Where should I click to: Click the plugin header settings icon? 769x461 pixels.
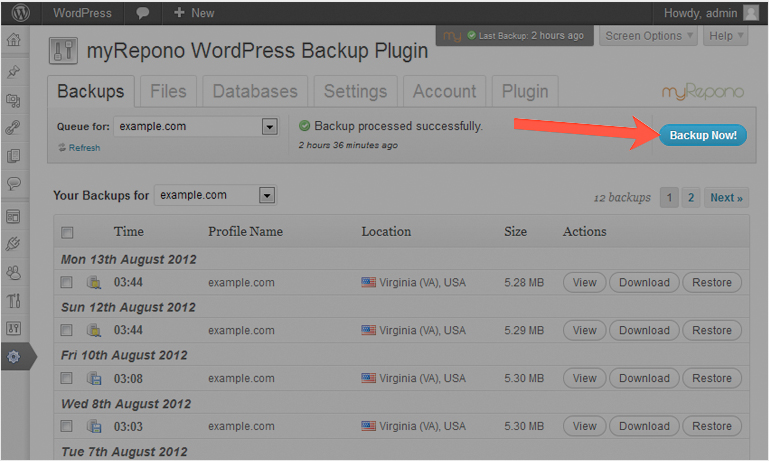click(63, 51)
